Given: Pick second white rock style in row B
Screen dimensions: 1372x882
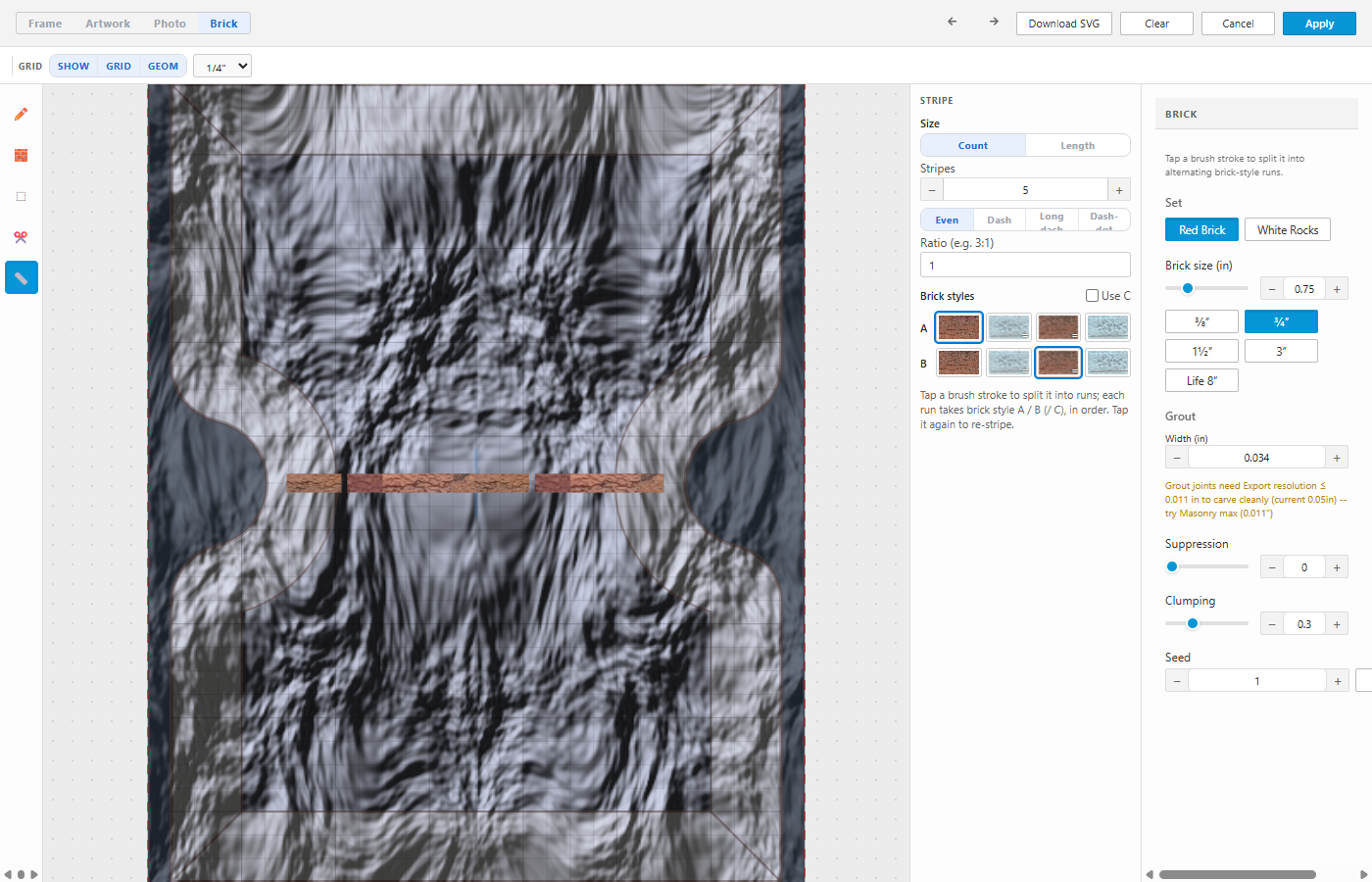Looking at the screenshot, I should coord(1008,363).
